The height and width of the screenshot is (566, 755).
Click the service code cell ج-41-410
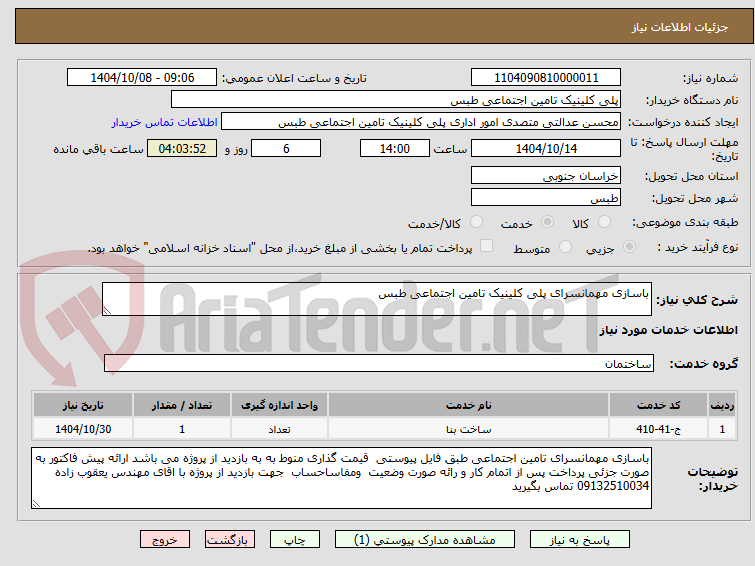(x=658, y=429)
